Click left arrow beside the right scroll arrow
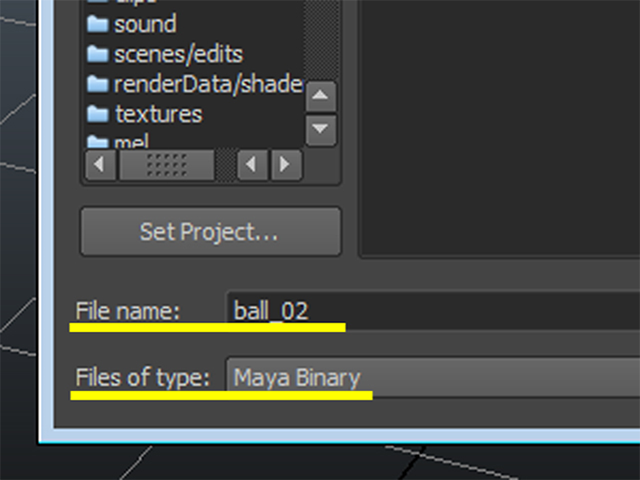The height and width of the screenshot is (480, 640). pos(252,165)
